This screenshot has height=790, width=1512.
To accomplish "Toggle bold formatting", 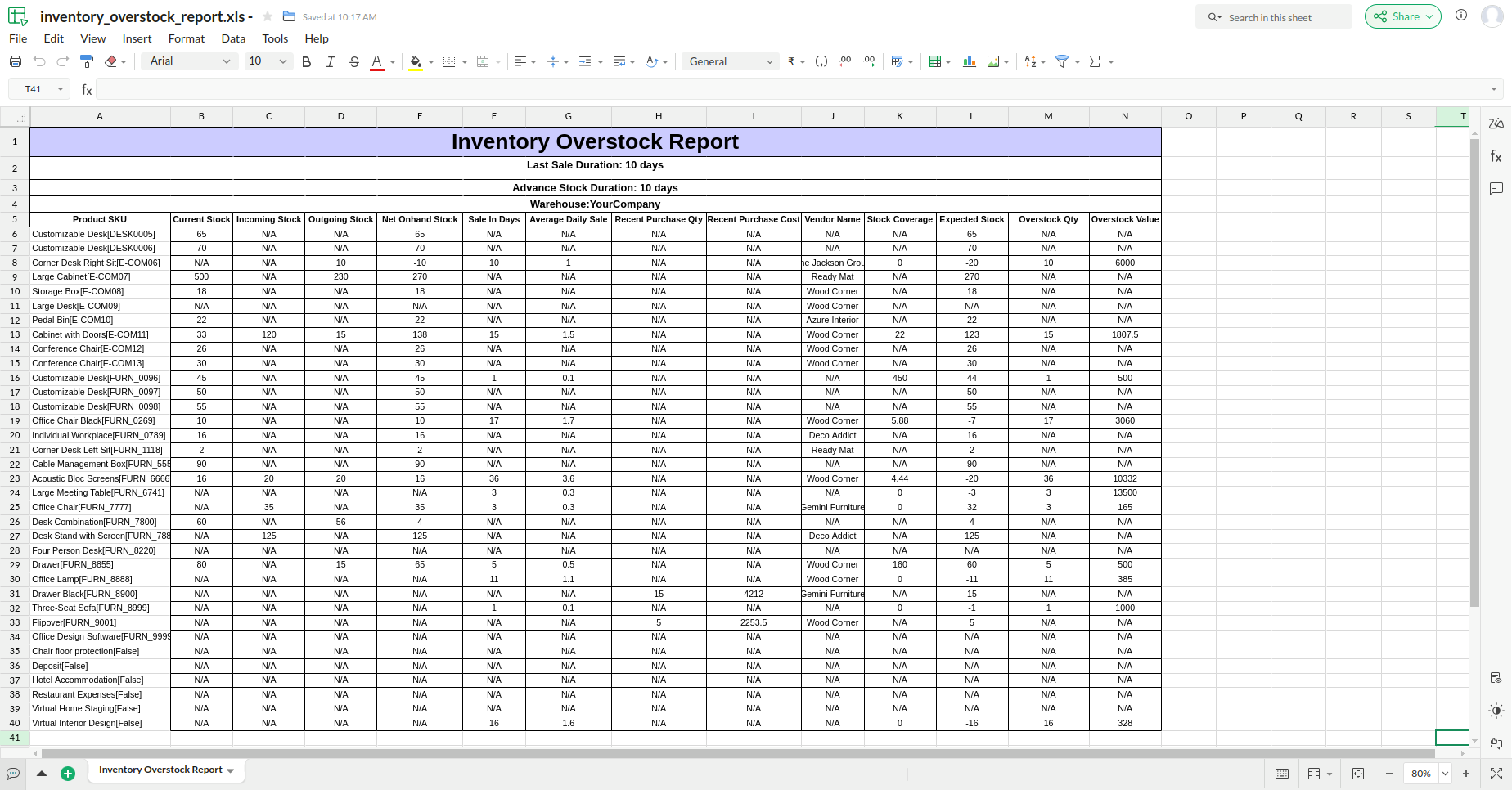I will coord(307,61).
